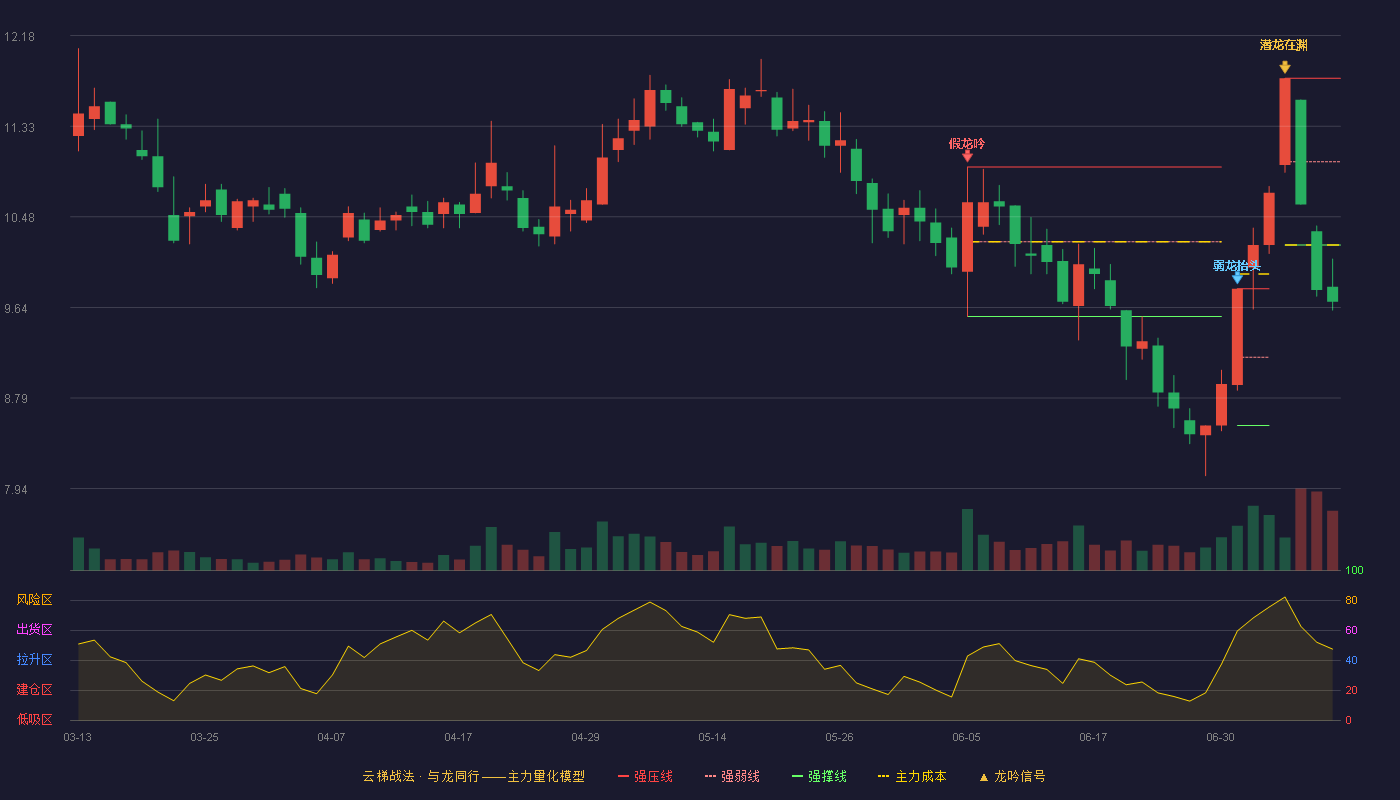Click the 06-30 date label
The width and height of the screenshot is (1400, 800).
tap(1220, 737)
